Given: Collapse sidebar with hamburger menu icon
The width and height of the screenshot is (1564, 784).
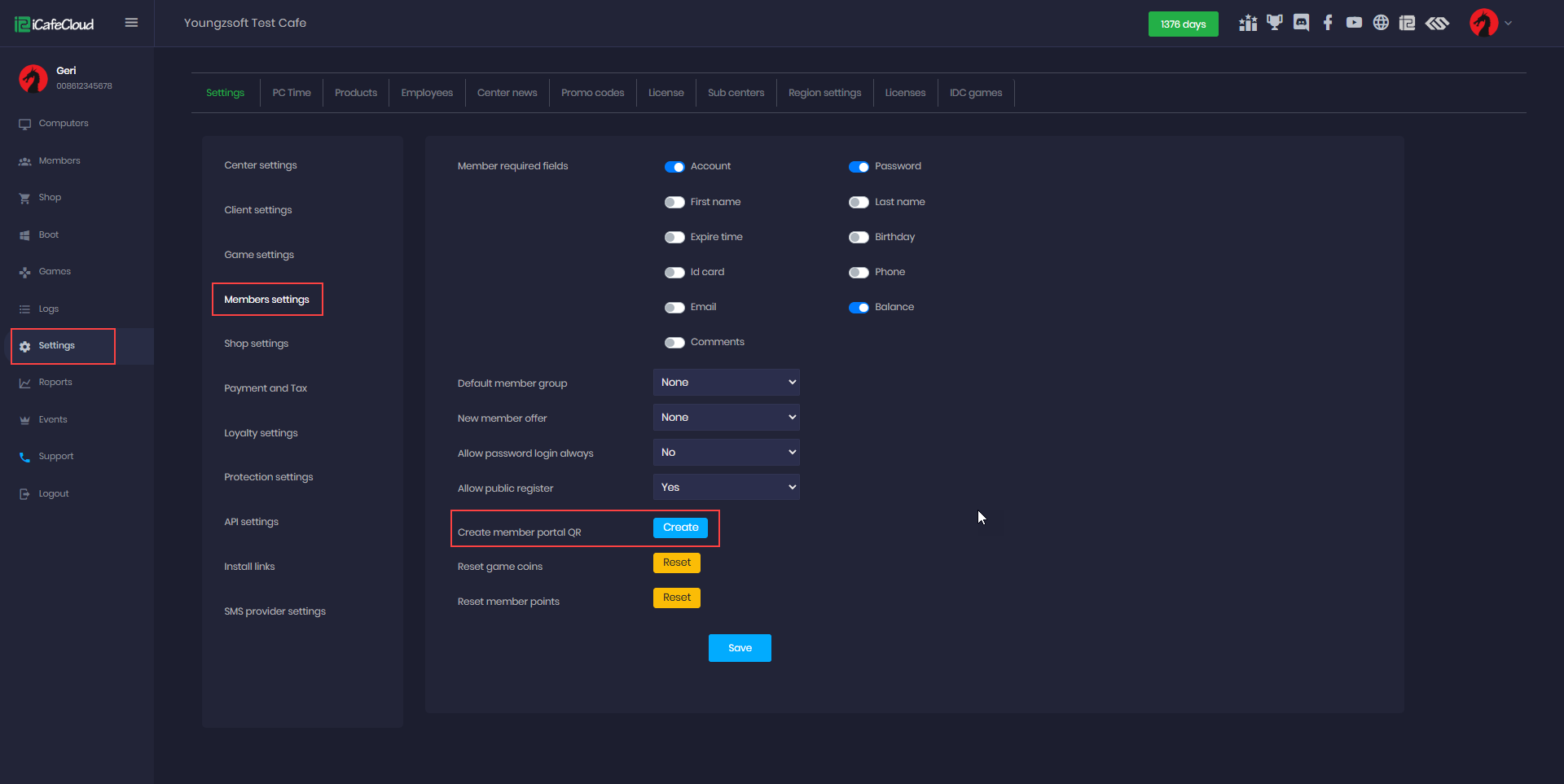Looking at the screenshot, I should pos(131,23).
